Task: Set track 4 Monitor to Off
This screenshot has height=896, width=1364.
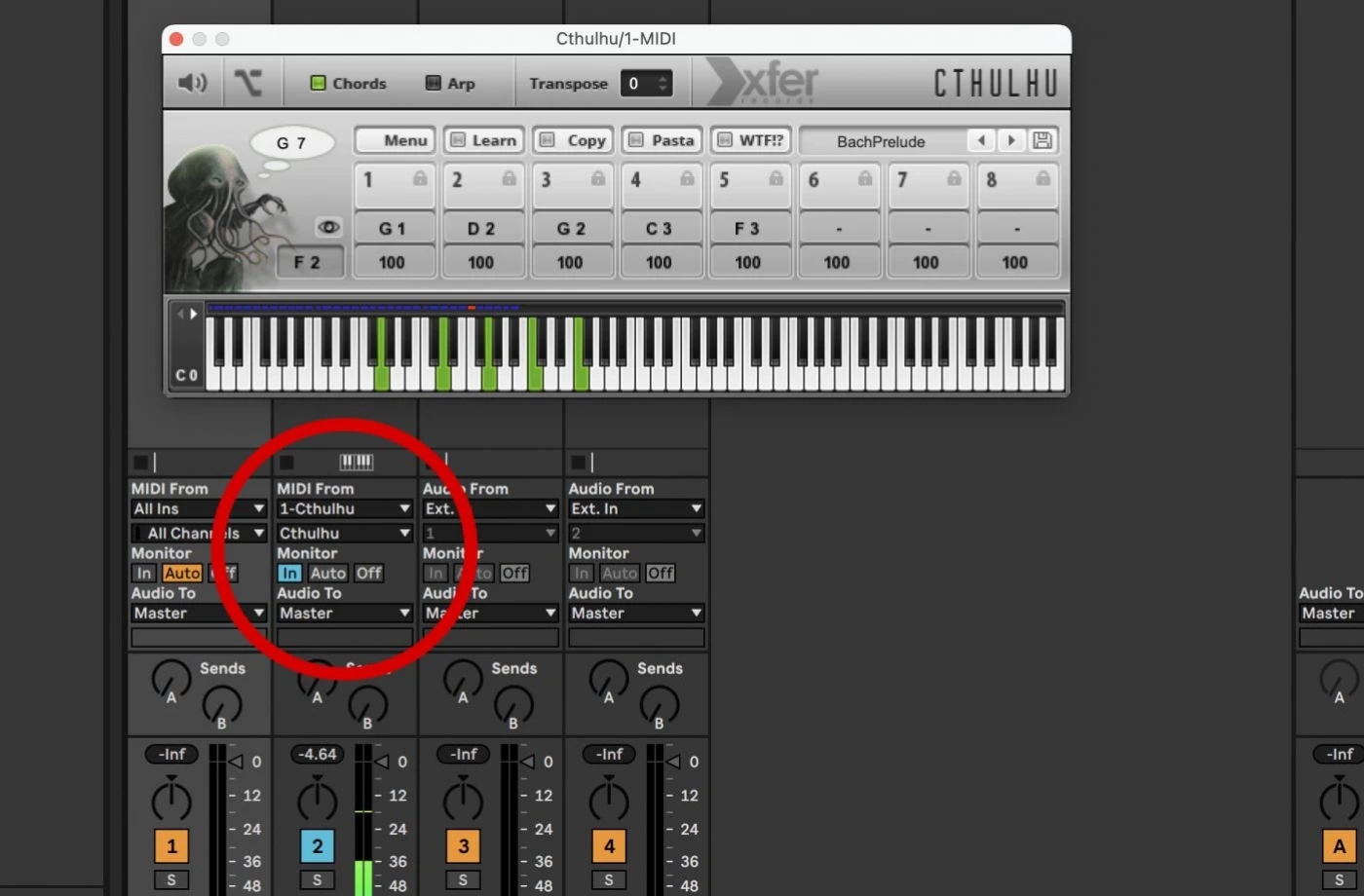Action: pos(660,573)
